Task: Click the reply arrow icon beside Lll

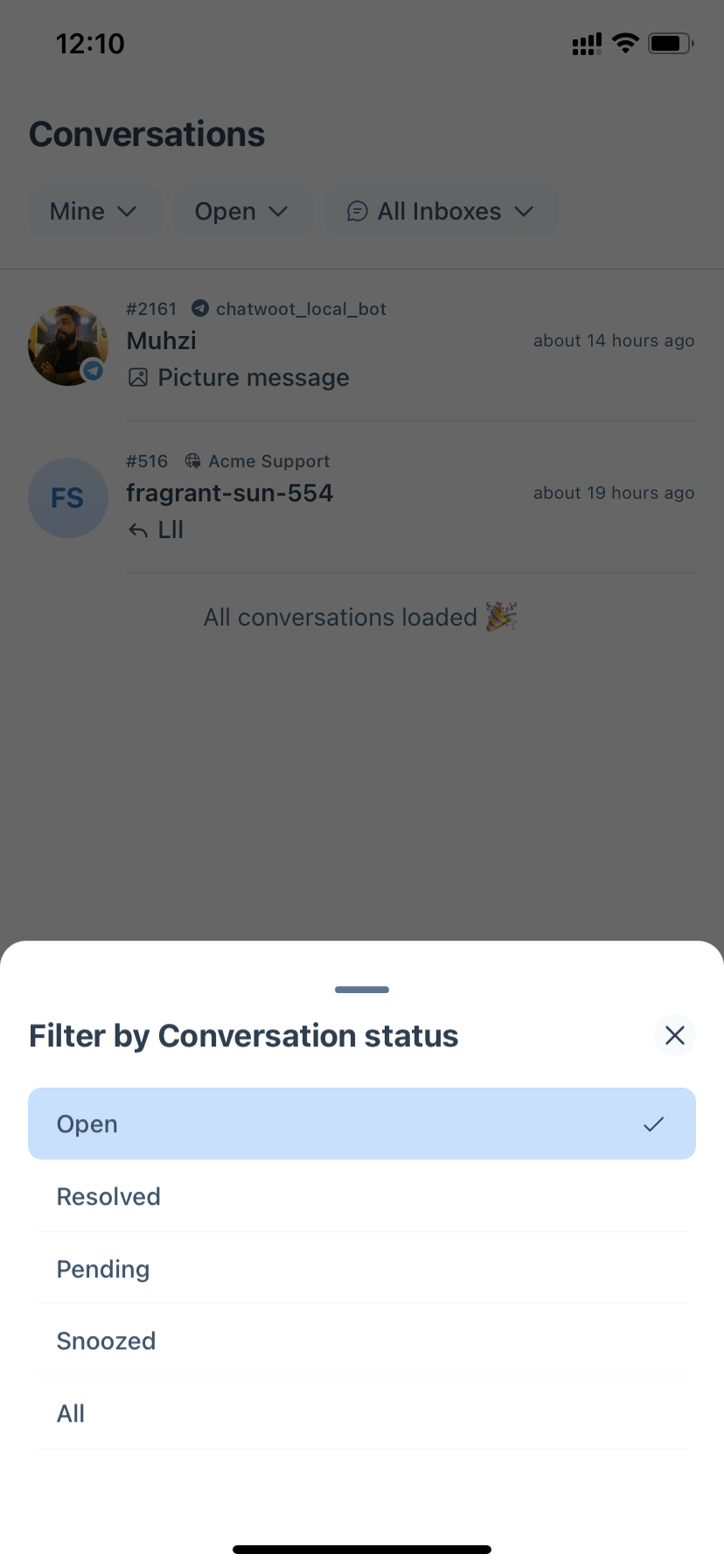Action: [x=137, y=529]
